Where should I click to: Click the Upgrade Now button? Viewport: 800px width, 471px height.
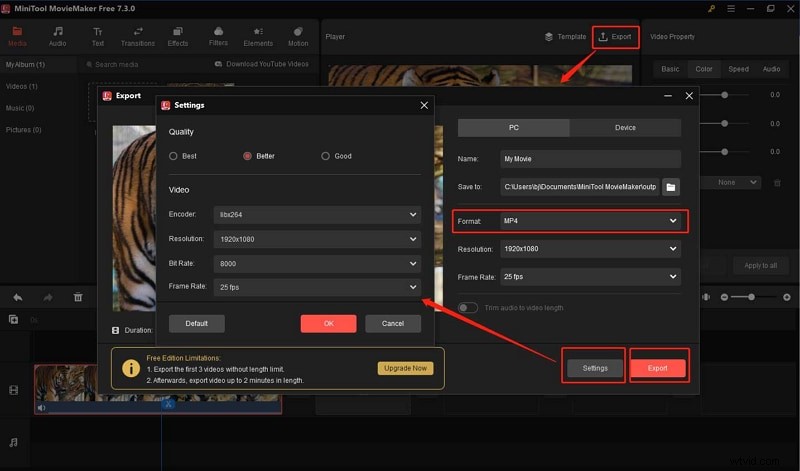tap(405, 368)
